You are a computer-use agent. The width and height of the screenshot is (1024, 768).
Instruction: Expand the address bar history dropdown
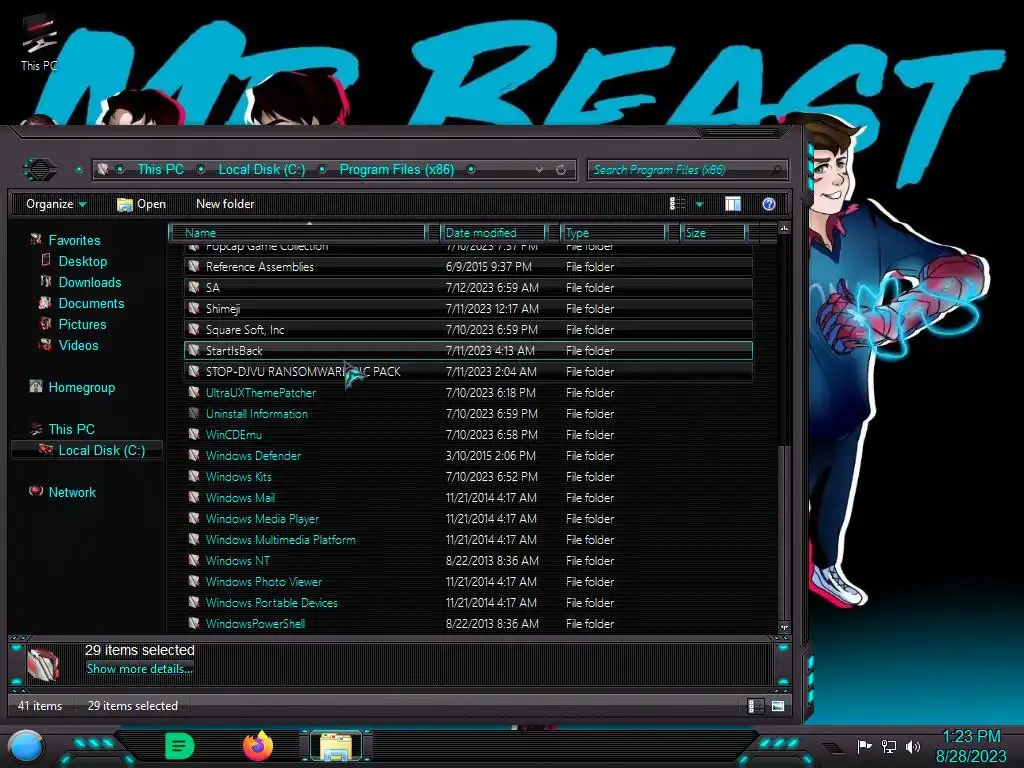pyautogui.click(x=539, y=170)
